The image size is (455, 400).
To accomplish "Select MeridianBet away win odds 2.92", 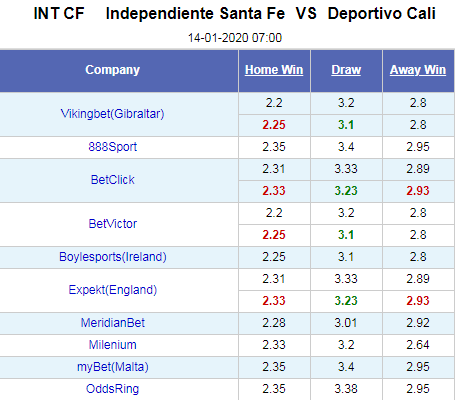I will tap(418, 323).
